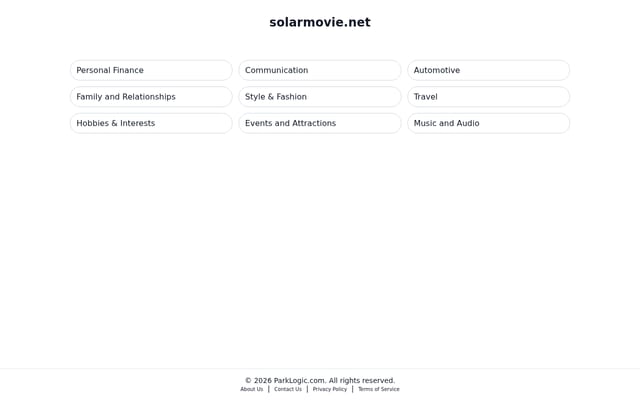
Task: Click the About Us footer link
Action: point(251,389)
